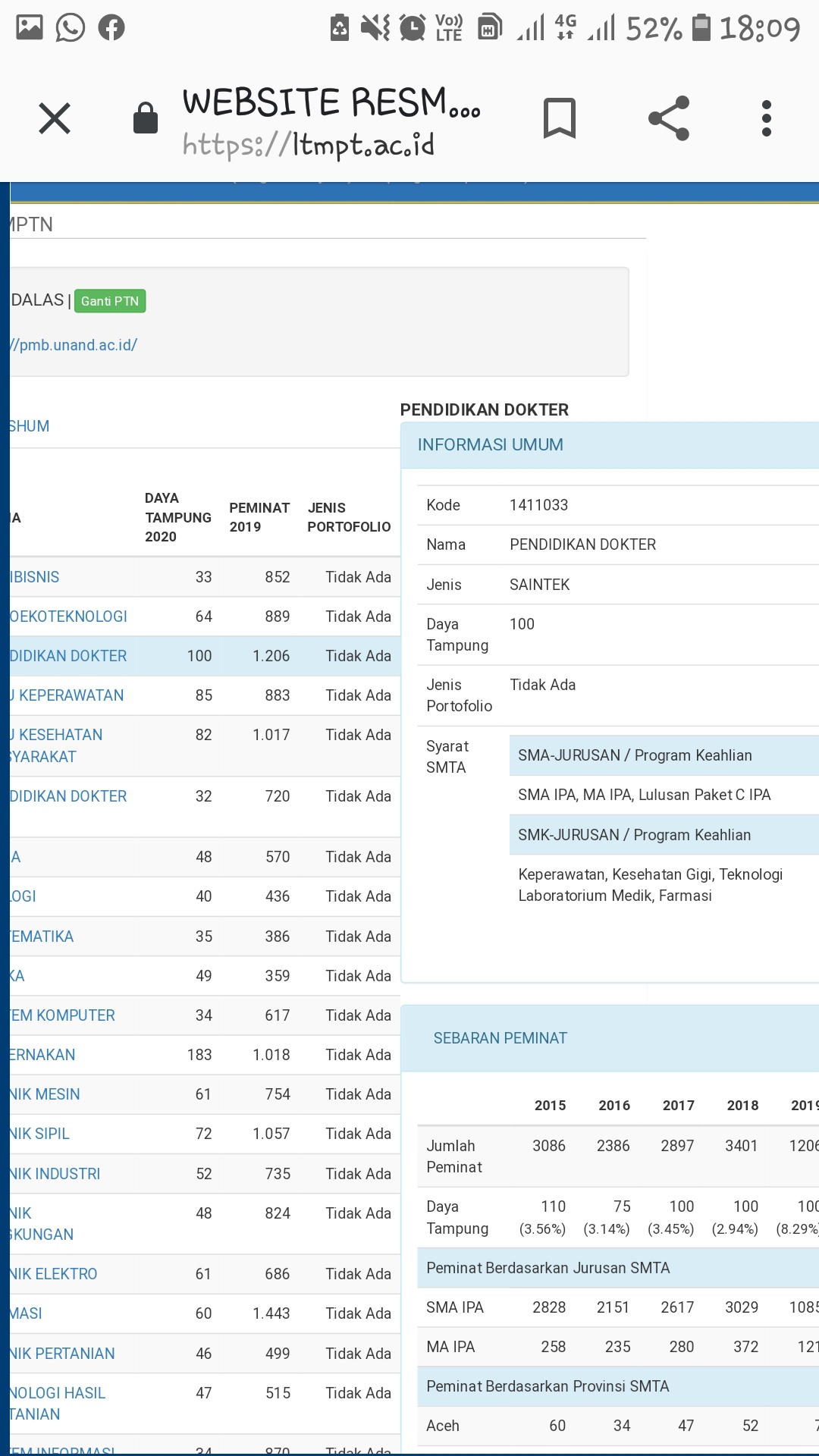Image resolution: width=819 pixels, height=1456 pixels.
Task: Click Peminat Berdasarkan Provinsi SMTA header
Action: [618, 1386]
